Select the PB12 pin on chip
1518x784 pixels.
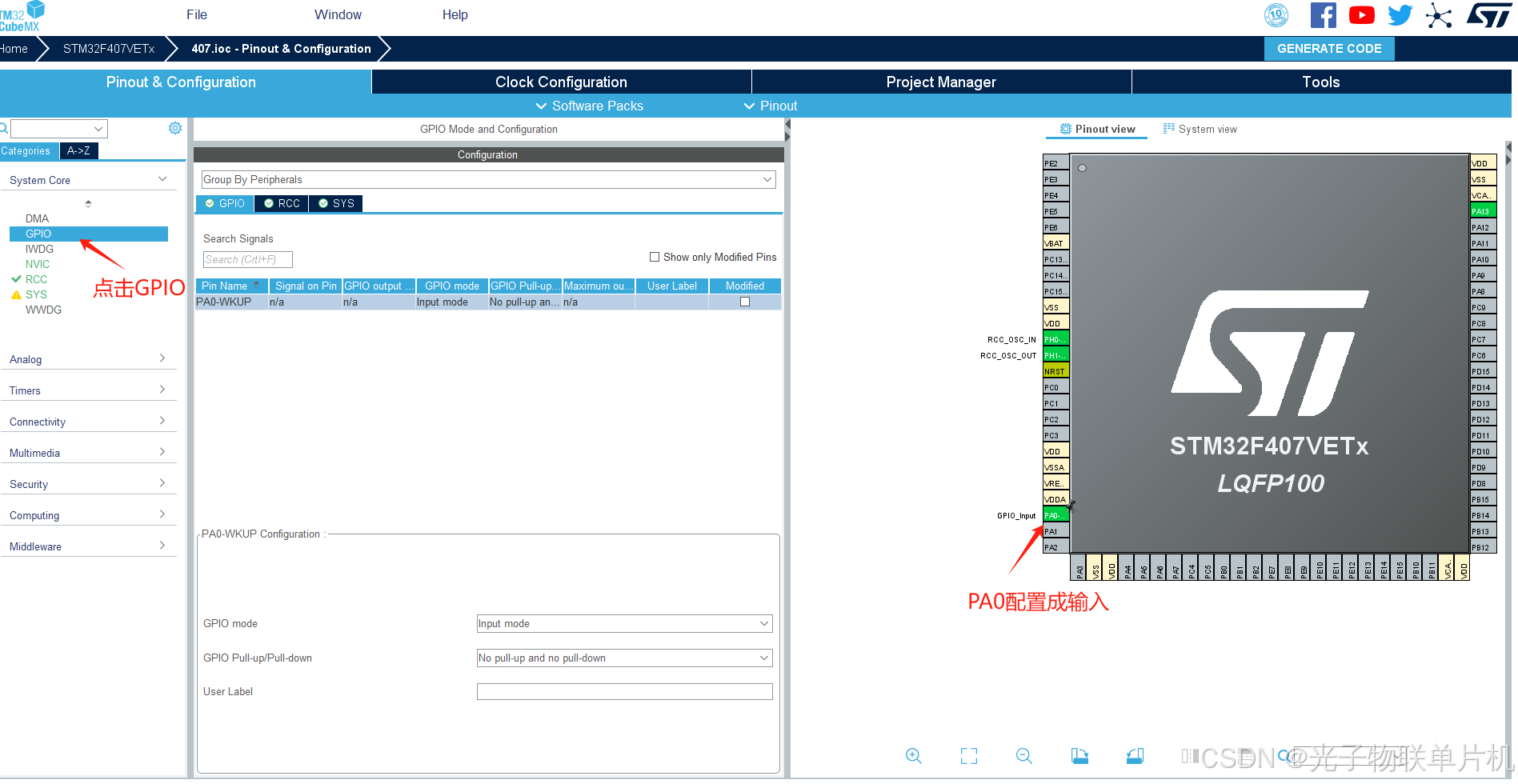click(1483, 547)
